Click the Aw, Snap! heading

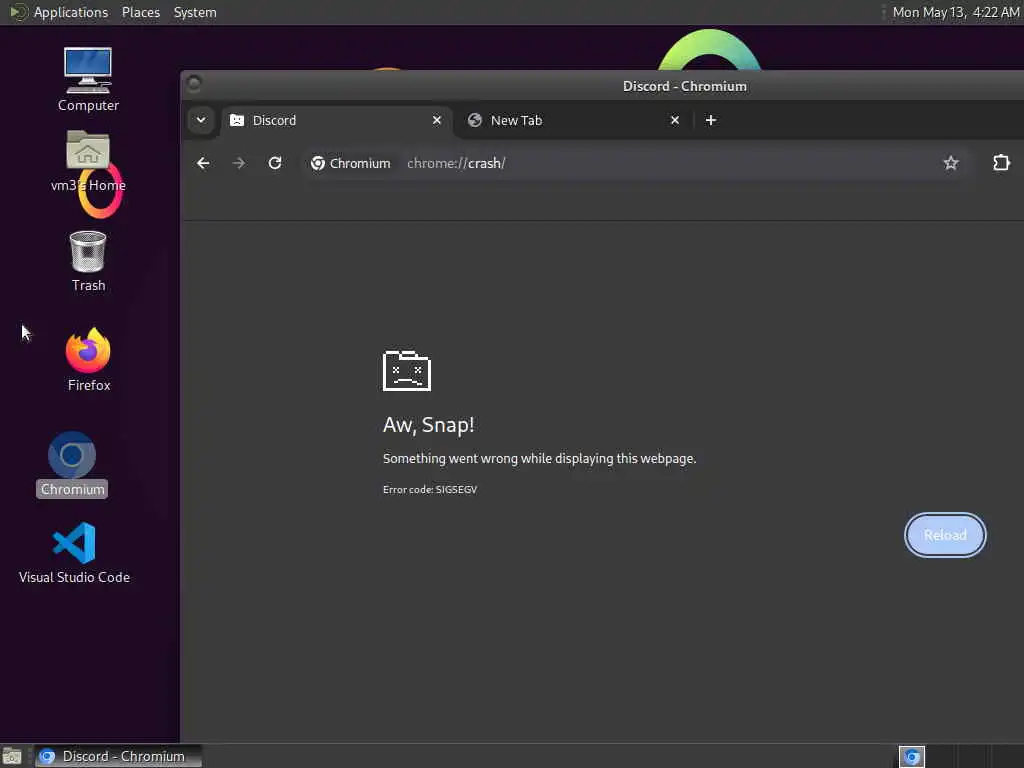click(428, 425)
